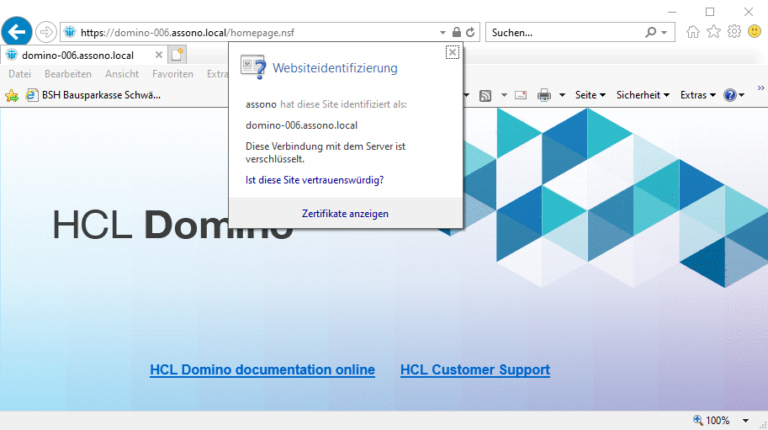Open the Extras command bar dropdown

coord(698,95)
